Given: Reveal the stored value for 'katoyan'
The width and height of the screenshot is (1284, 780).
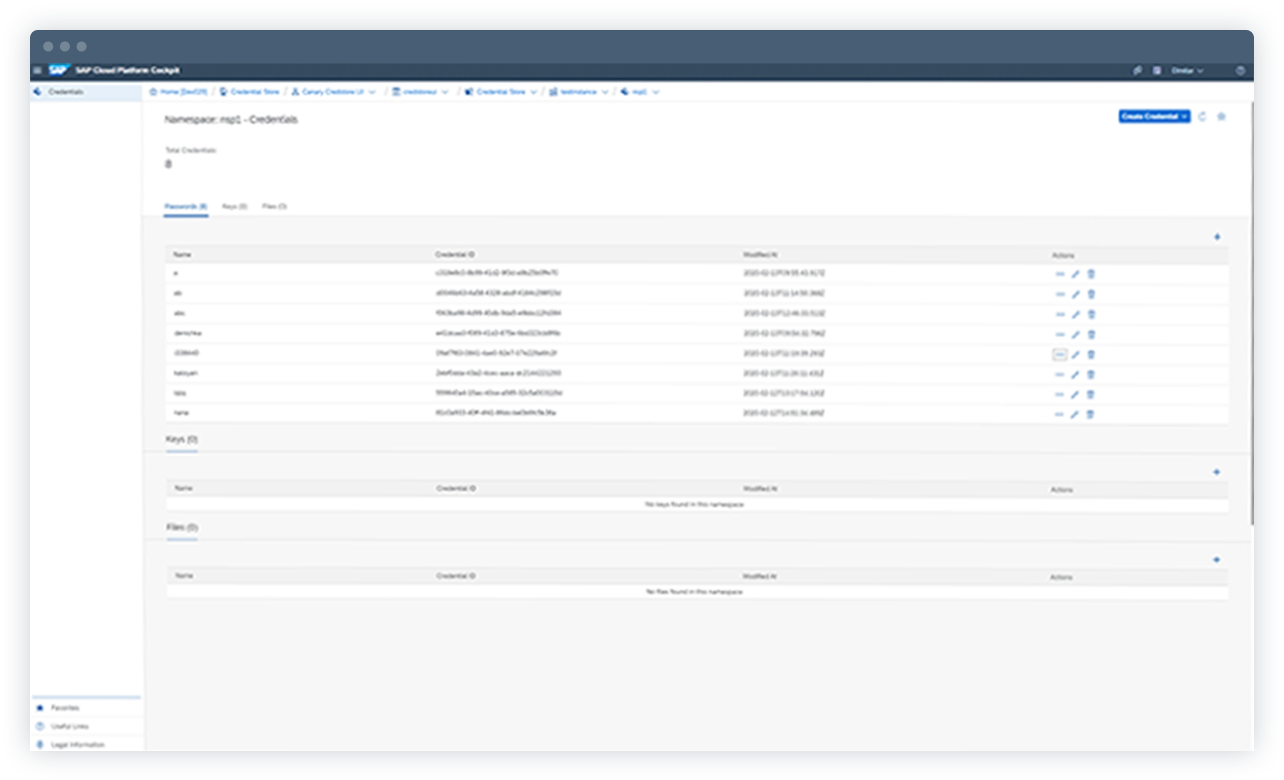Looking at the screenshot, I should coord(1060,373).
